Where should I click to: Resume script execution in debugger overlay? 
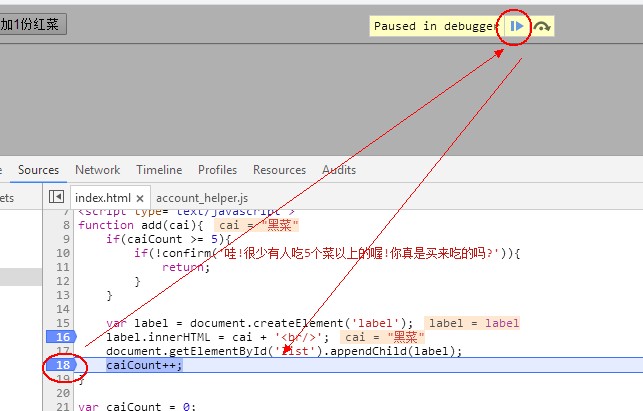tap(517, 27)
